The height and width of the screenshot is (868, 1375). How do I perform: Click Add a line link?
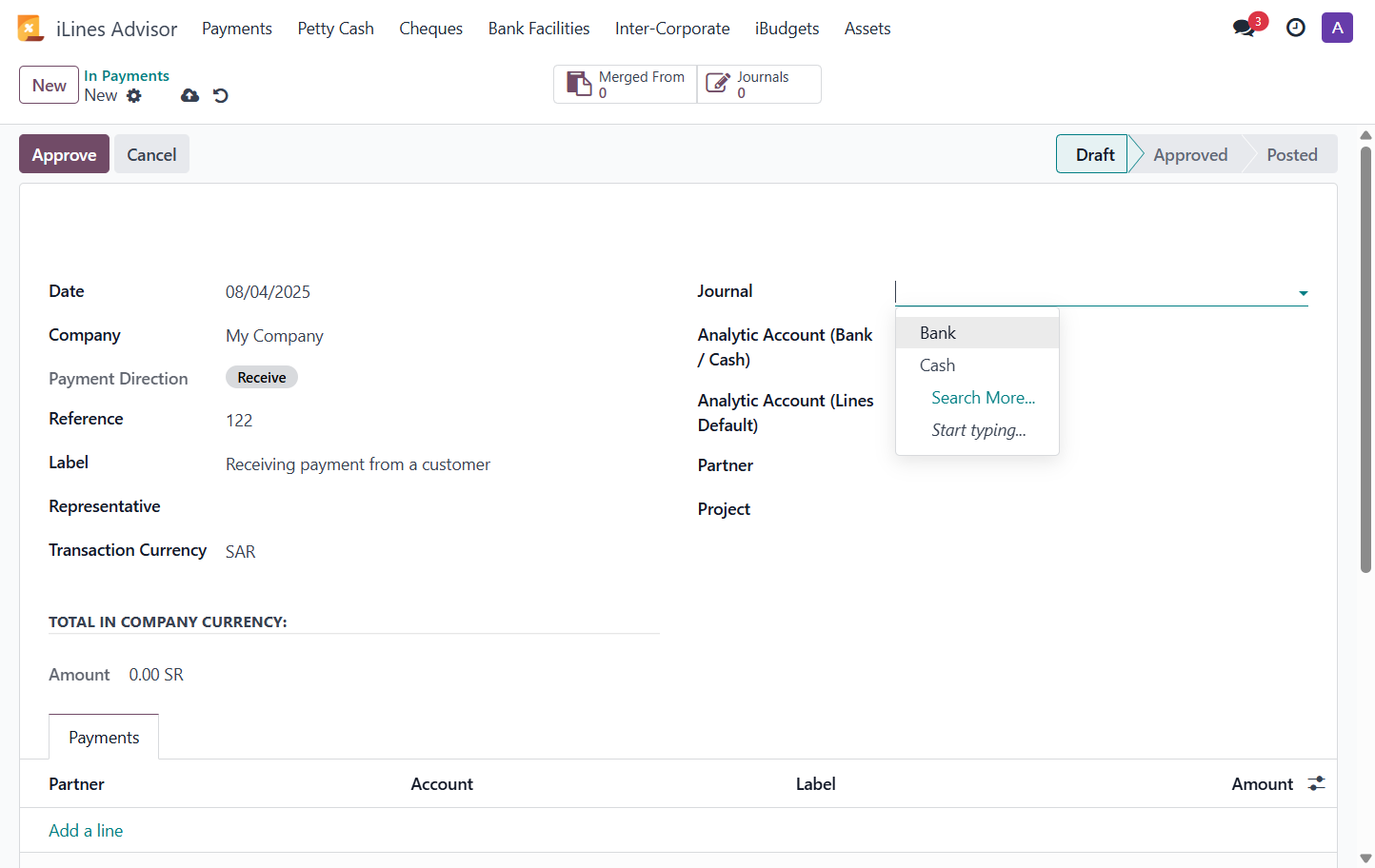click(x=86, y=830)
